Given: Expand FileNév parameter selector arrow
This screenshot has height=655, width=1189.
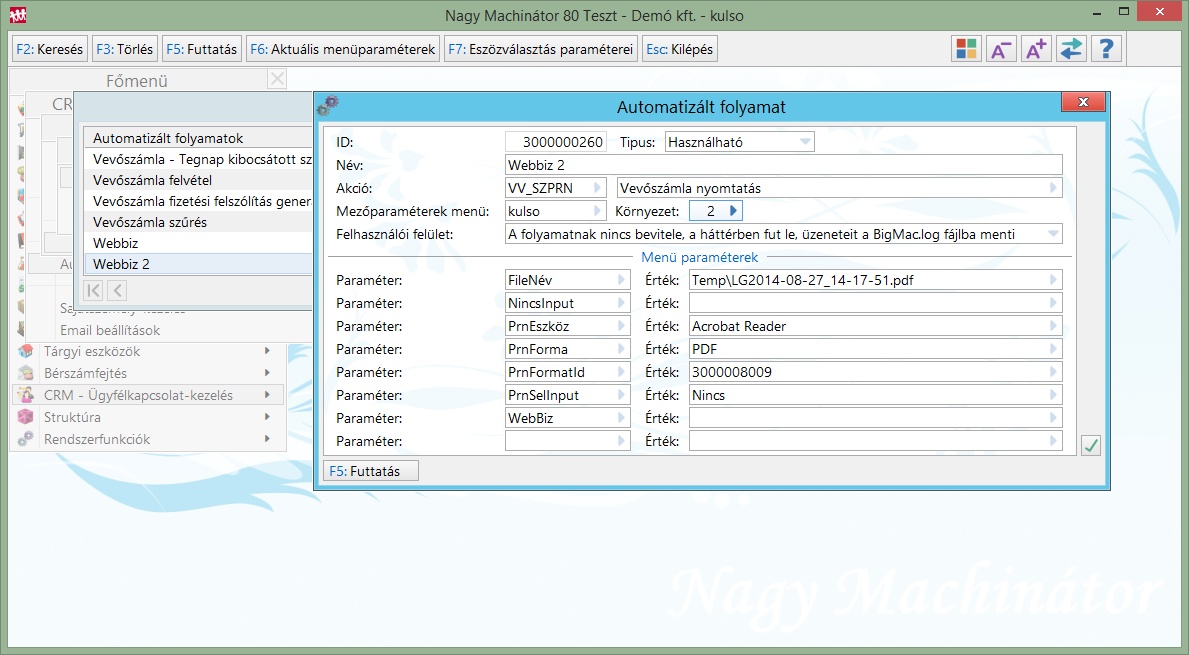Looking at the screenshot, I should [x=621, y=280].
